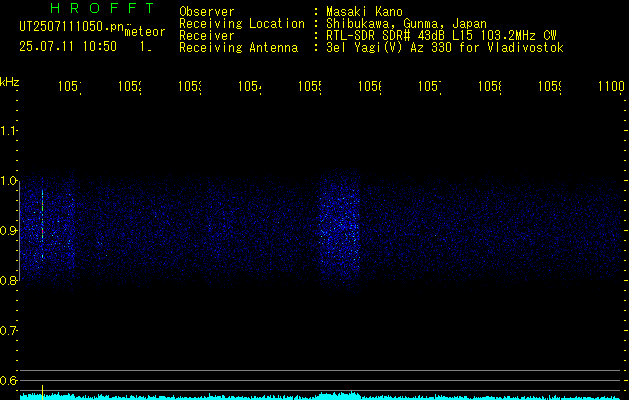Select the observer name Masaki Kano
Screen dimensions: 629x400
coord(364,12)
